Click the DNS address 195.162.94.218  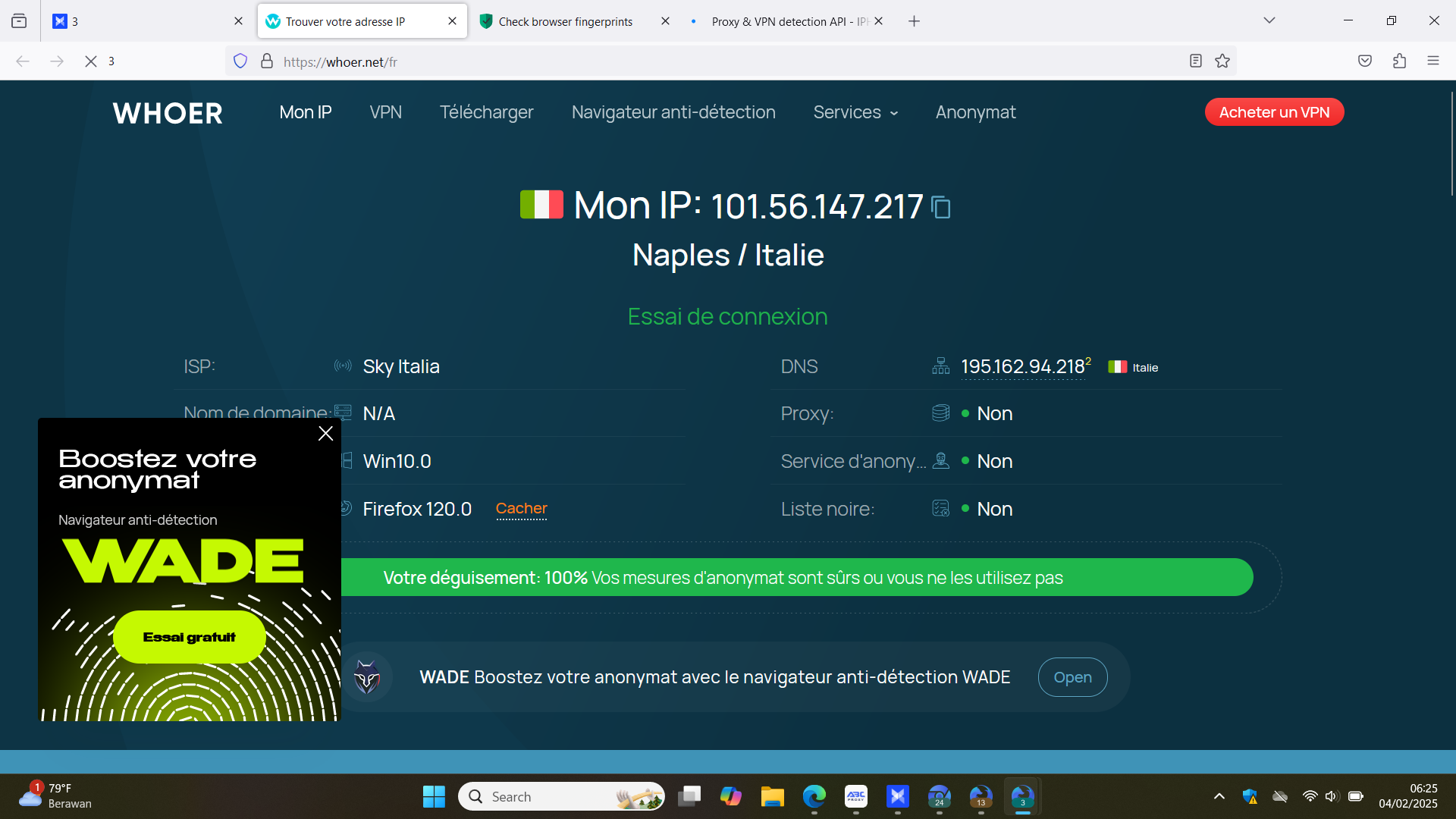pos(1023,367)
